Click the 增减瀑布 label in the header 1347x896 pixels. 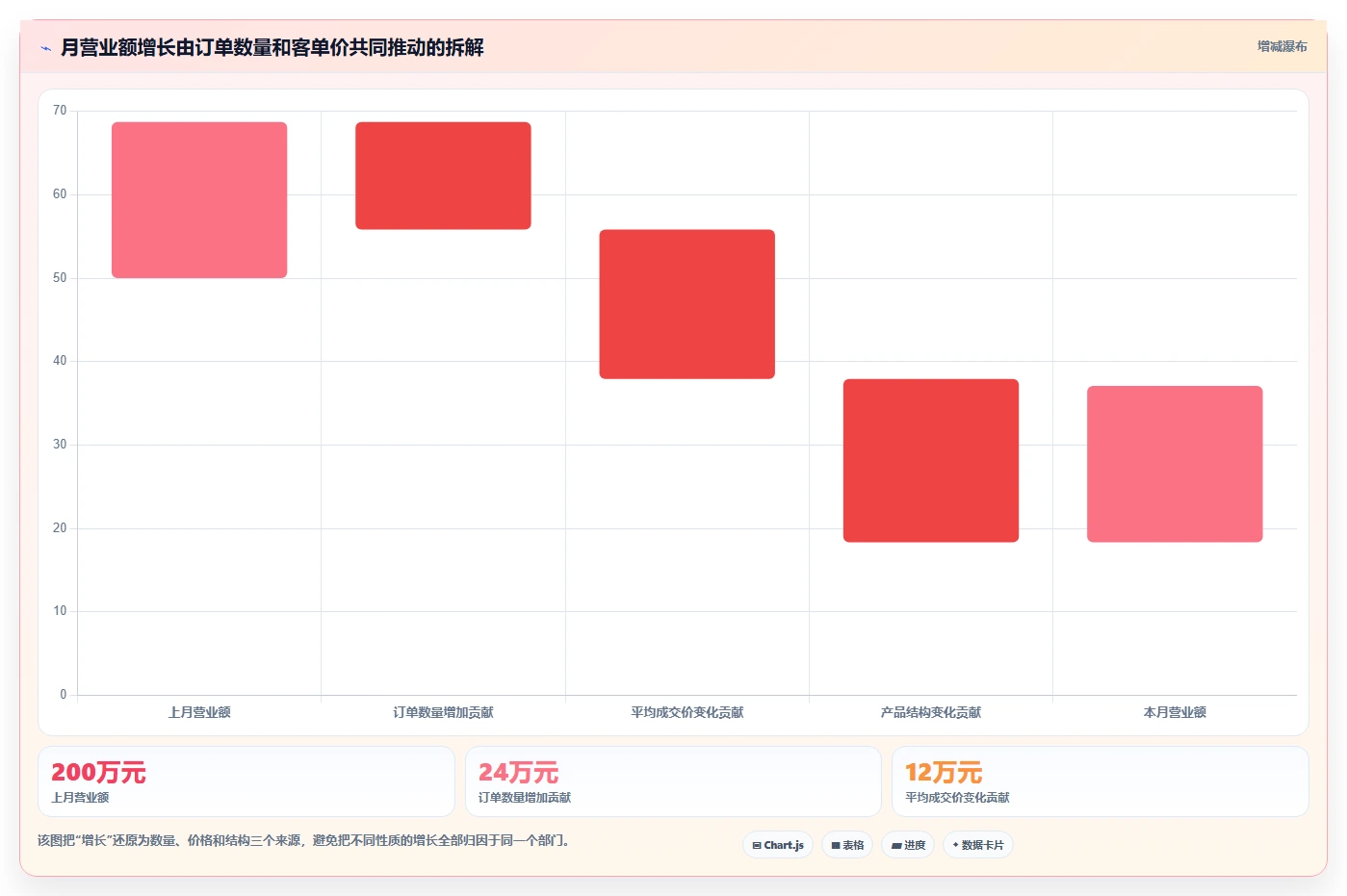point(1282,46)
